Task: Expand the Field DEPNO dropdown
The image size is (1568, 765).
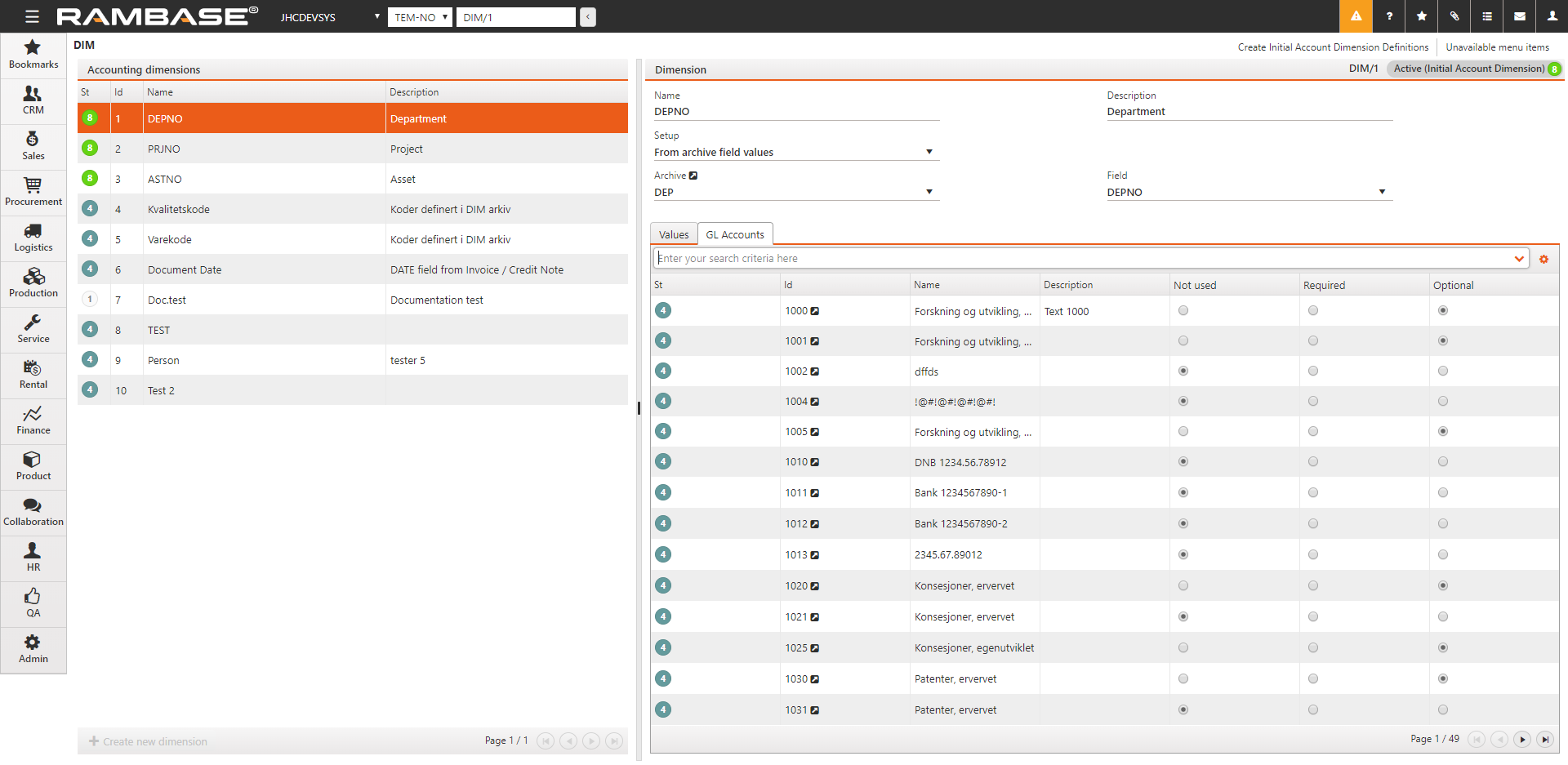Action: tap(1382, 192)
